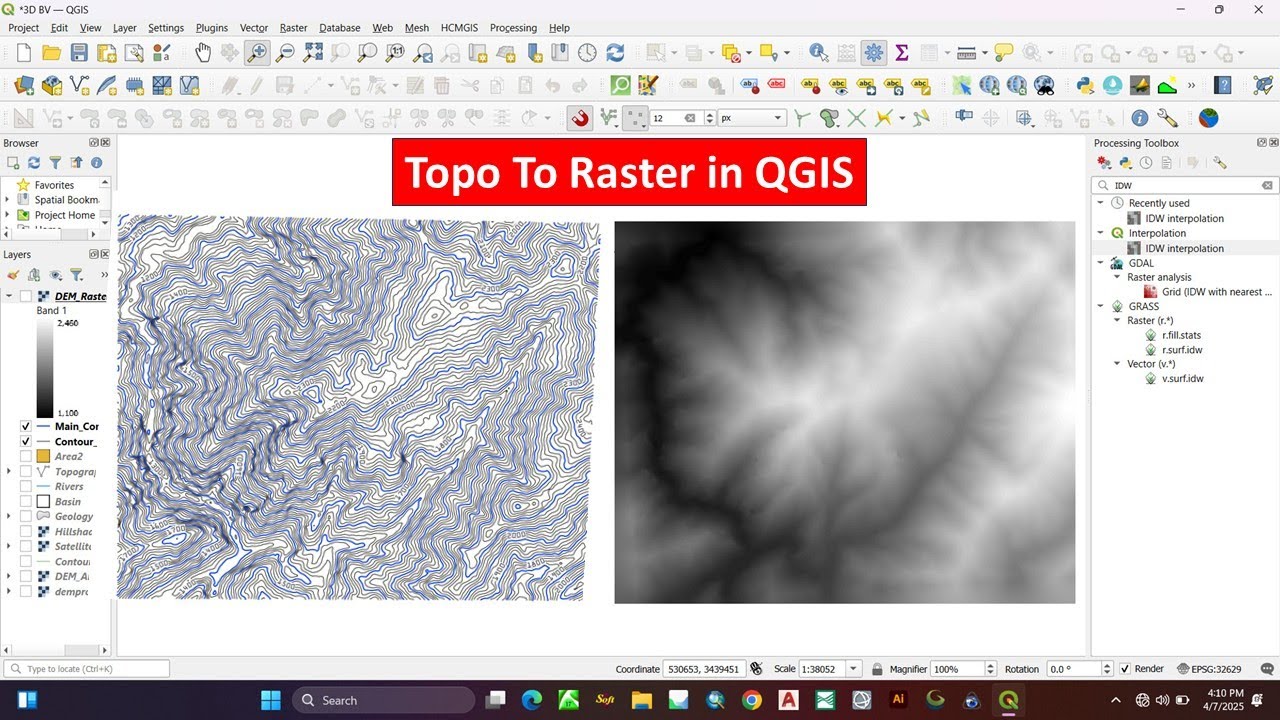
Task: Select IDW interpolation under Interpolation group
Action: [x=1184, y=248]
